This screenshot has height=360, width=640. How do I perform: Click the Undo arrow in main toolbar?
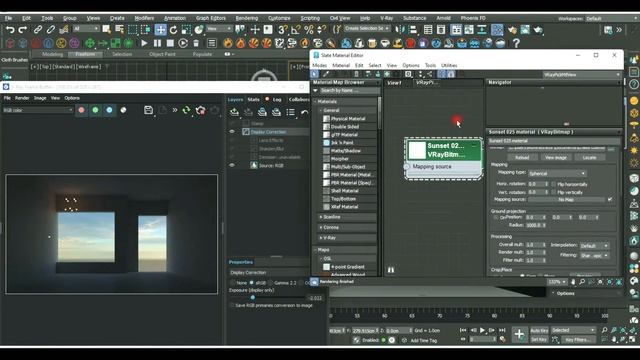point(10,29)
